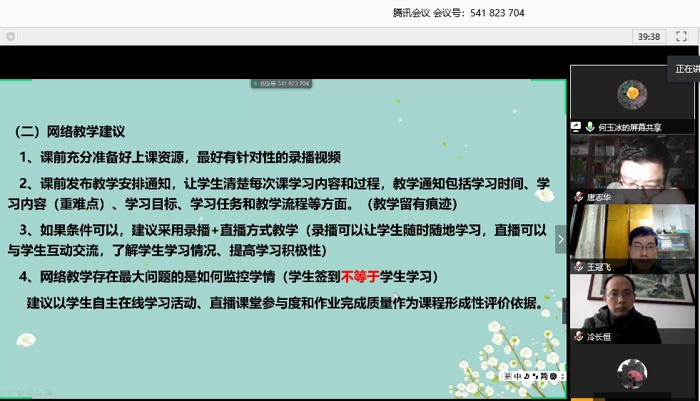This screenshot has height=401, width=700.
Task: Click the green meeting ID badge on slide
Action: [281, 83]
